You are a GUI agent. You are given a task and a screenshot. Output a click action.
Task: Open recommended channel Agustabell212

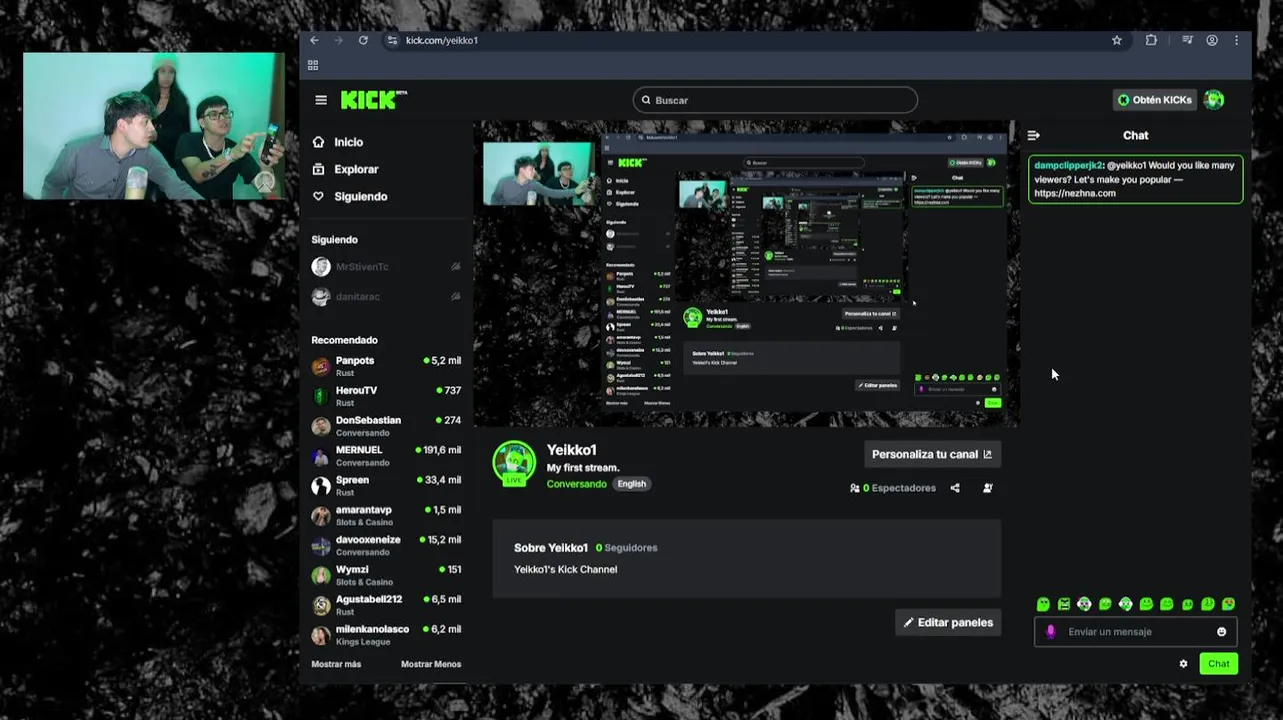(386, 605)
